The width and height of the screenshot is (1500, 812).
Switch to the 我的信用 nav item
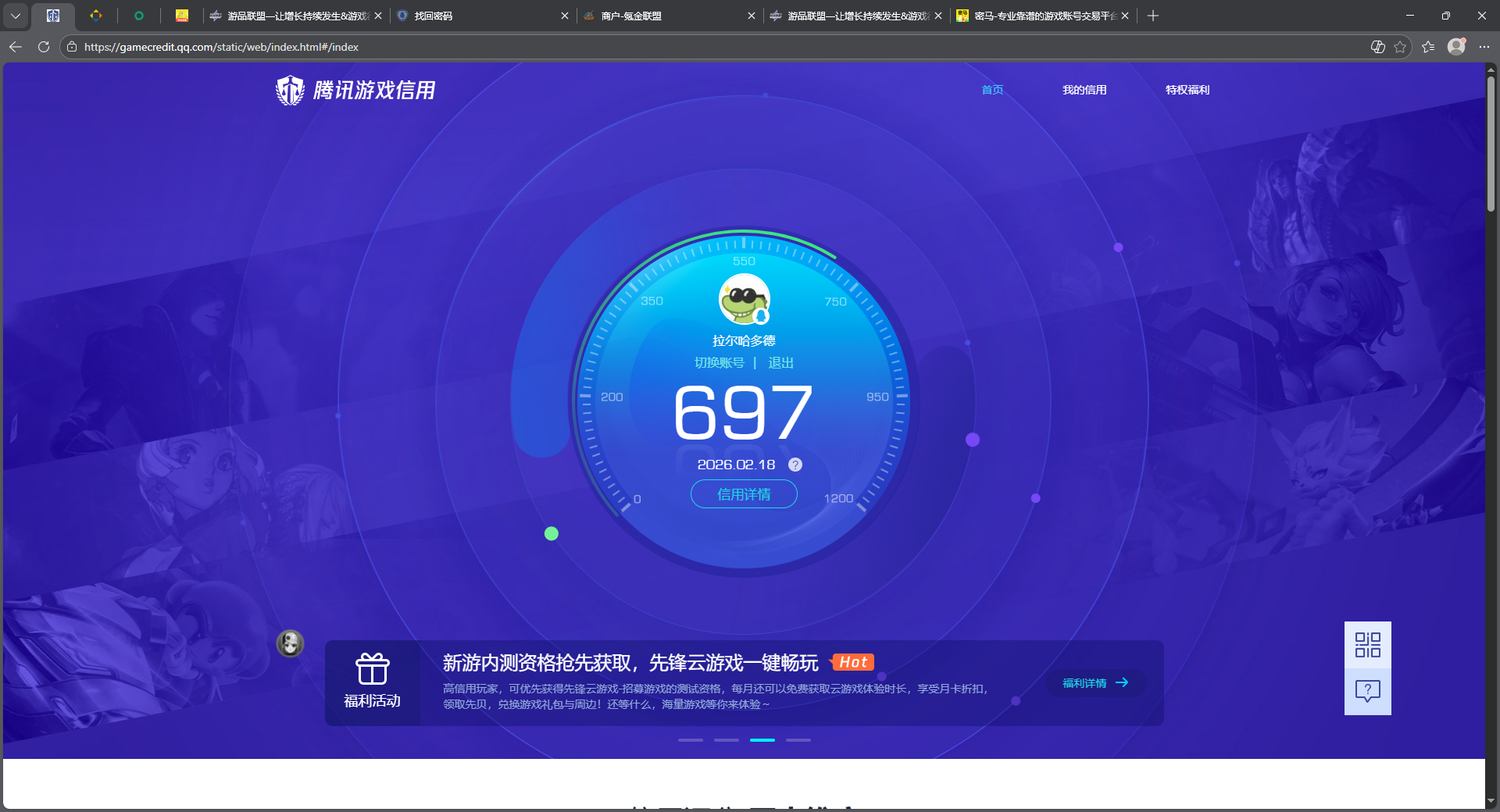pyautogui.click(x=1084, y=90)
